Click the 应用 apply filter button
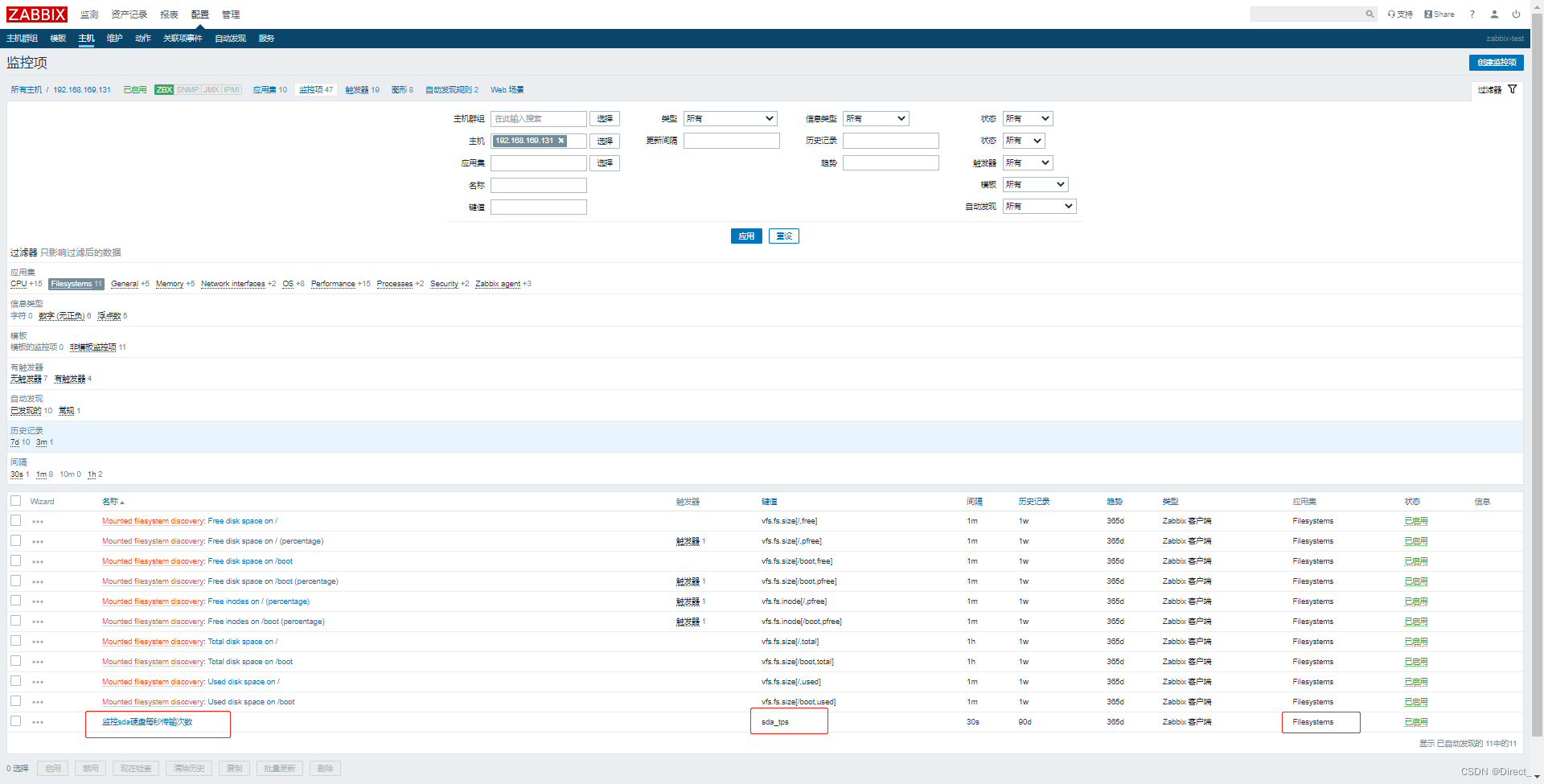Image resolution: width=1544 pixels, height=784 pixels. click(x=746, y=236)
